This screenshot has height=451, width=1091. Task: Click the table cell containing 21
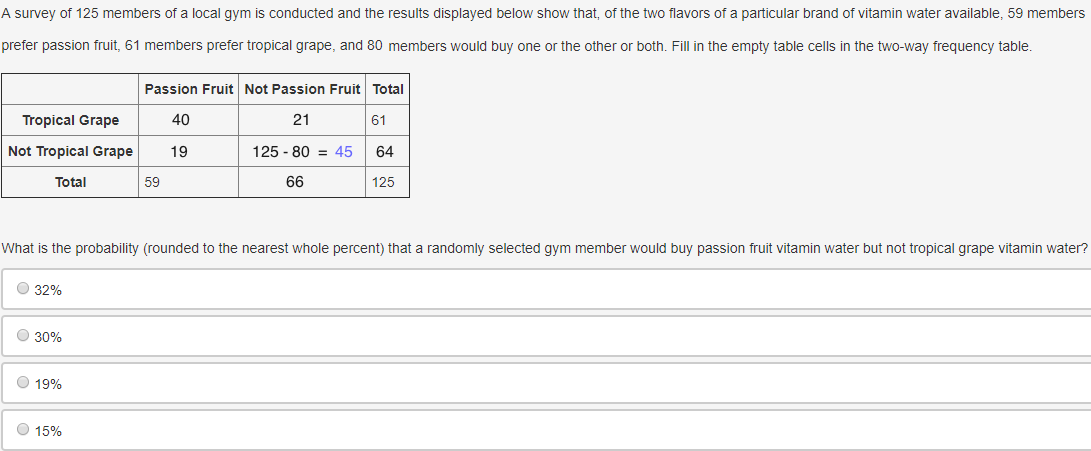pyautogui.click(x=301, y=120)
